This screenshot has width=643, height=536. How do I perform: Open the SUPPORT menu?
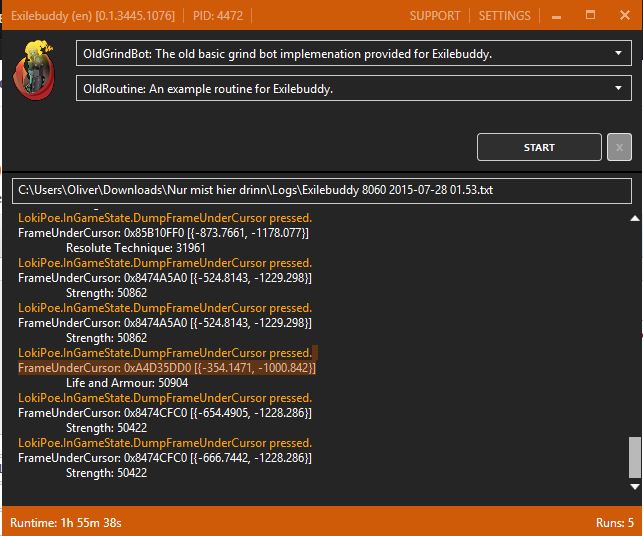click(435, 16)
